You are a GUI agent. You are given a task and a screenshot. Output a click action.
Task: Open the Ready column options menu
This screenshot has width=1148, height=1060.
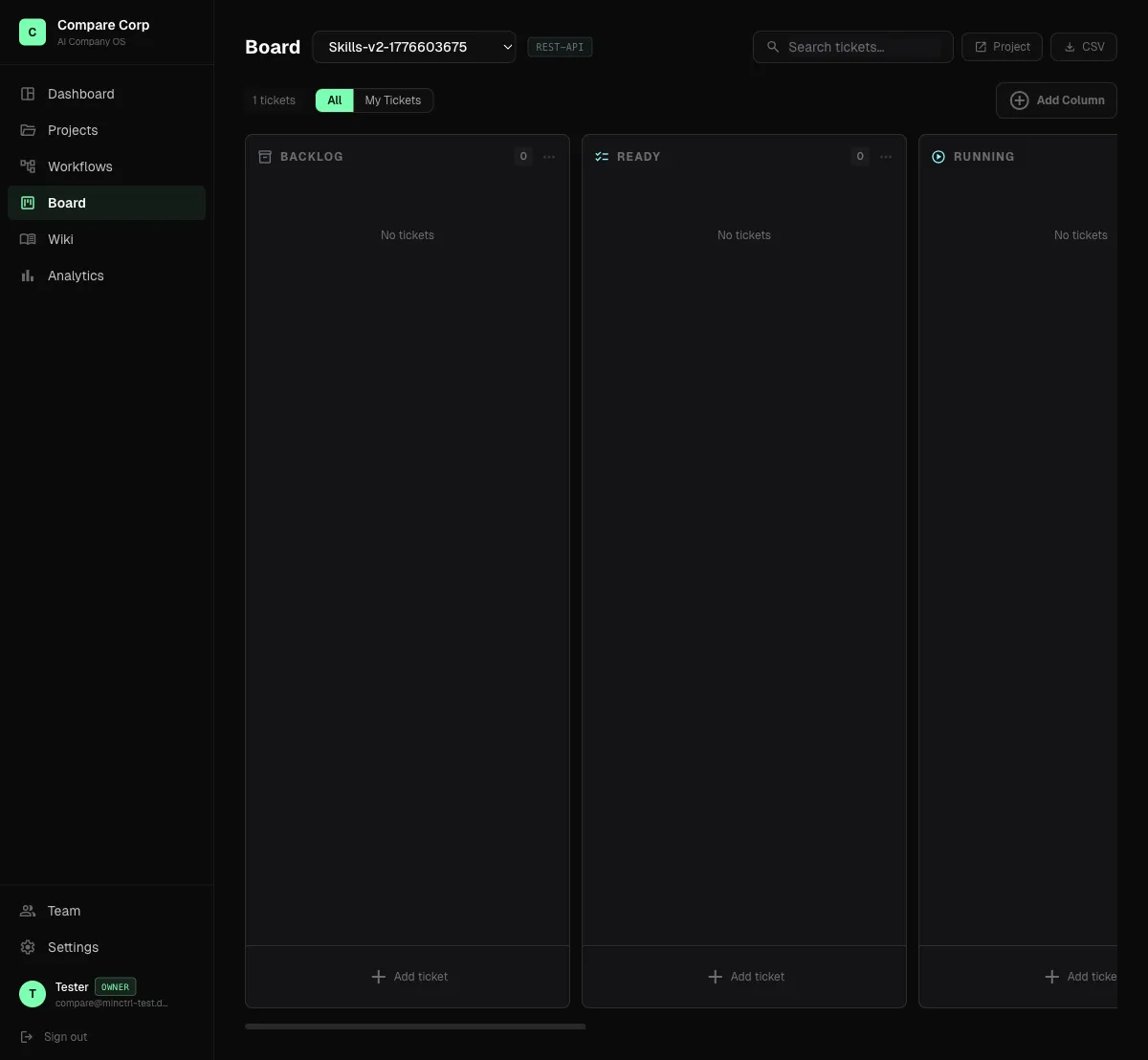click(x=886, y=157)
